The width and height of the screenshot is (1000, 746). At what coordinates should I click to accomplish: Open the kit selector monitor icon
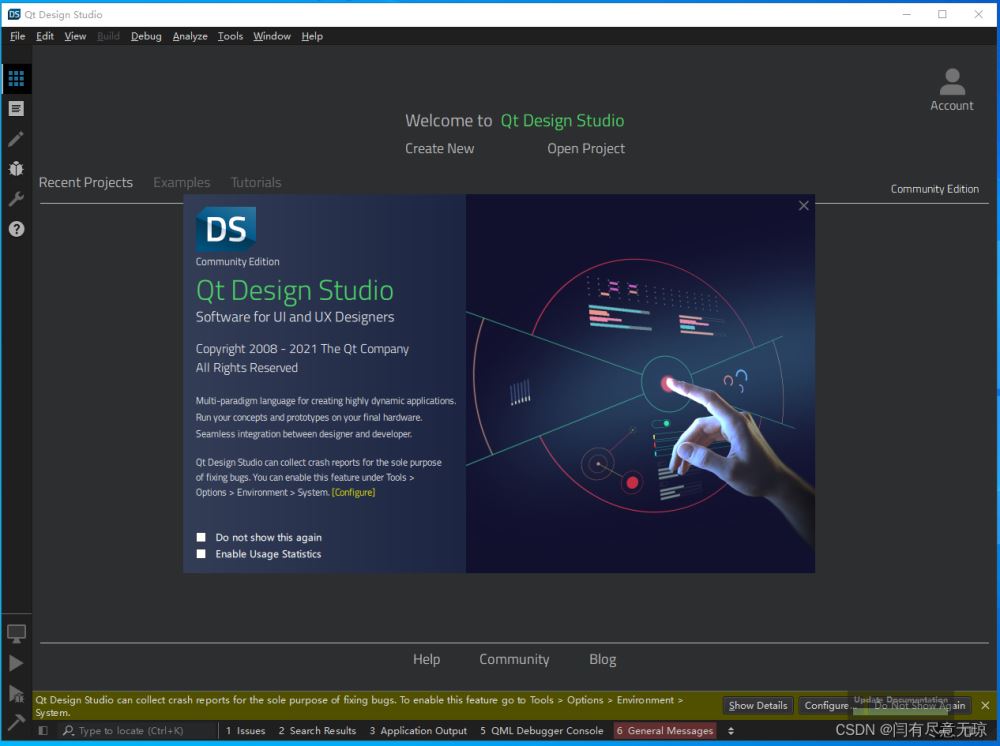point(16,633)
